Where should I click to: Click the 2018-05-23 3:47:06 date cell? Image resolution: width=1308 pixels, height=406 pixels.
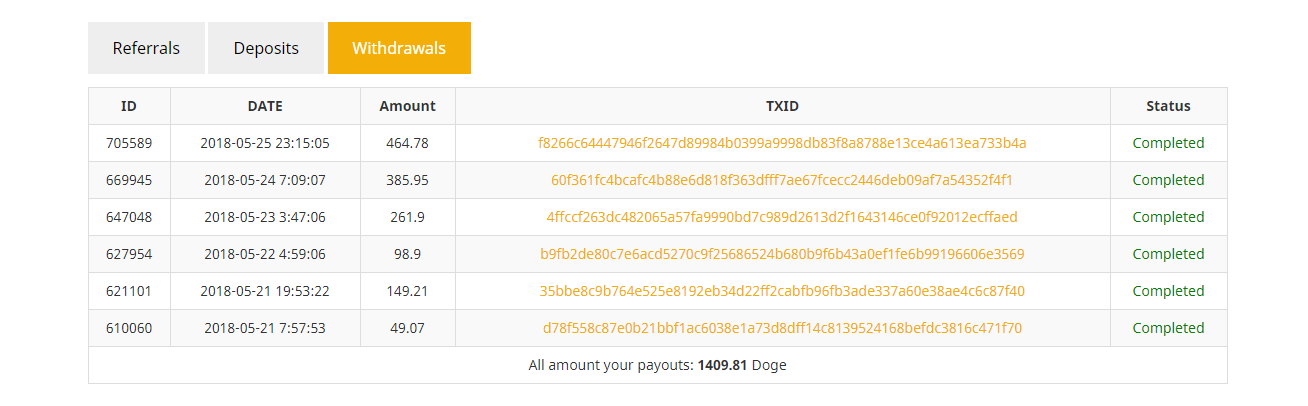click(265, 217)
